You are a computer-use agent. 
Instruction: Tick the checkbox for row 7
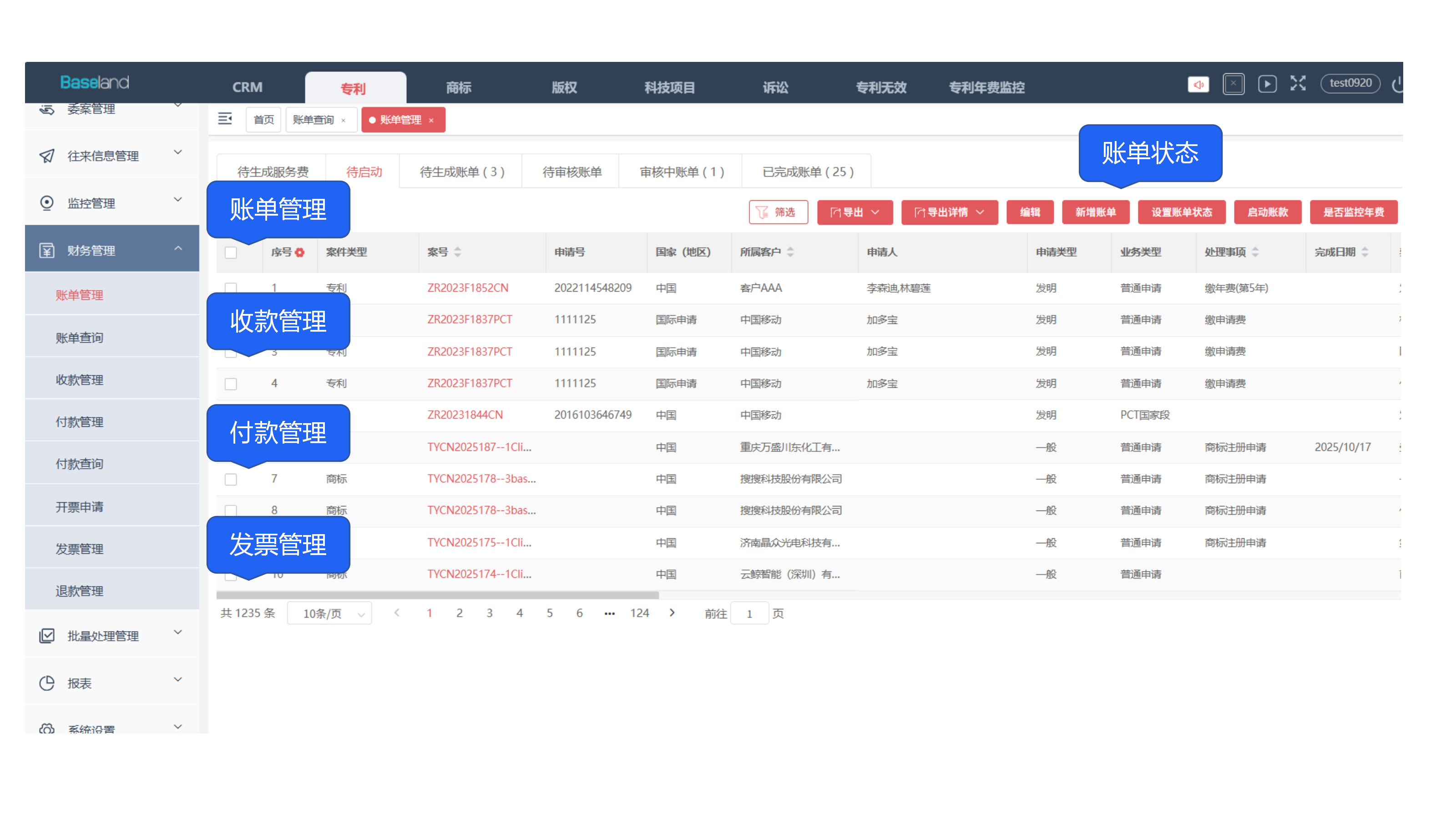tap(231, 479)
